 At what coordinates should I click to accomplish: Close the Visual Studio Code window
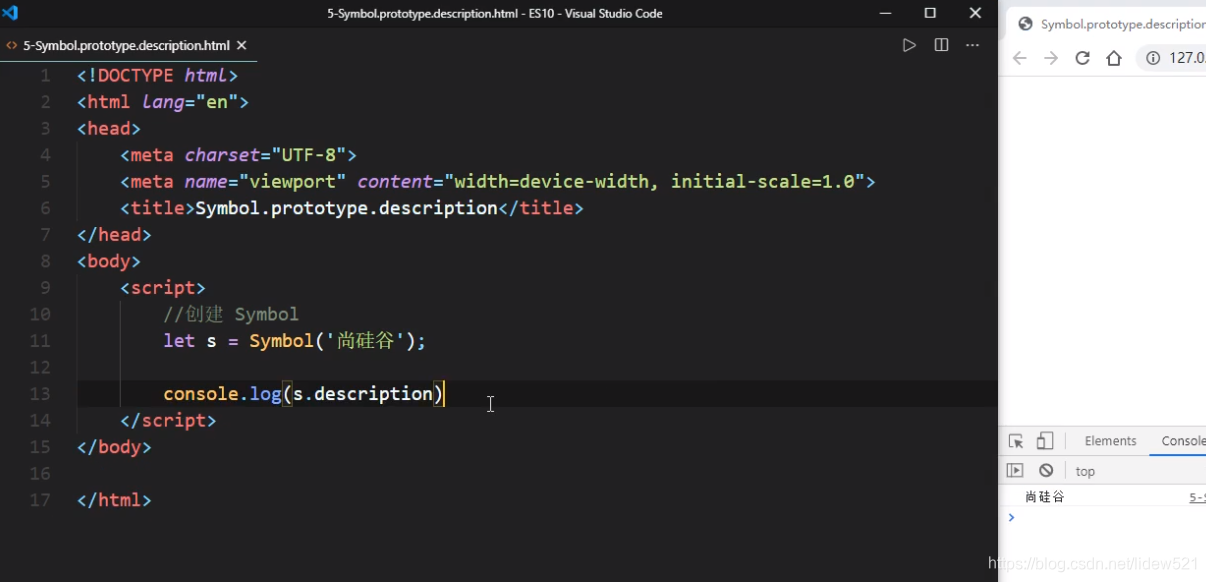[975, 13]
